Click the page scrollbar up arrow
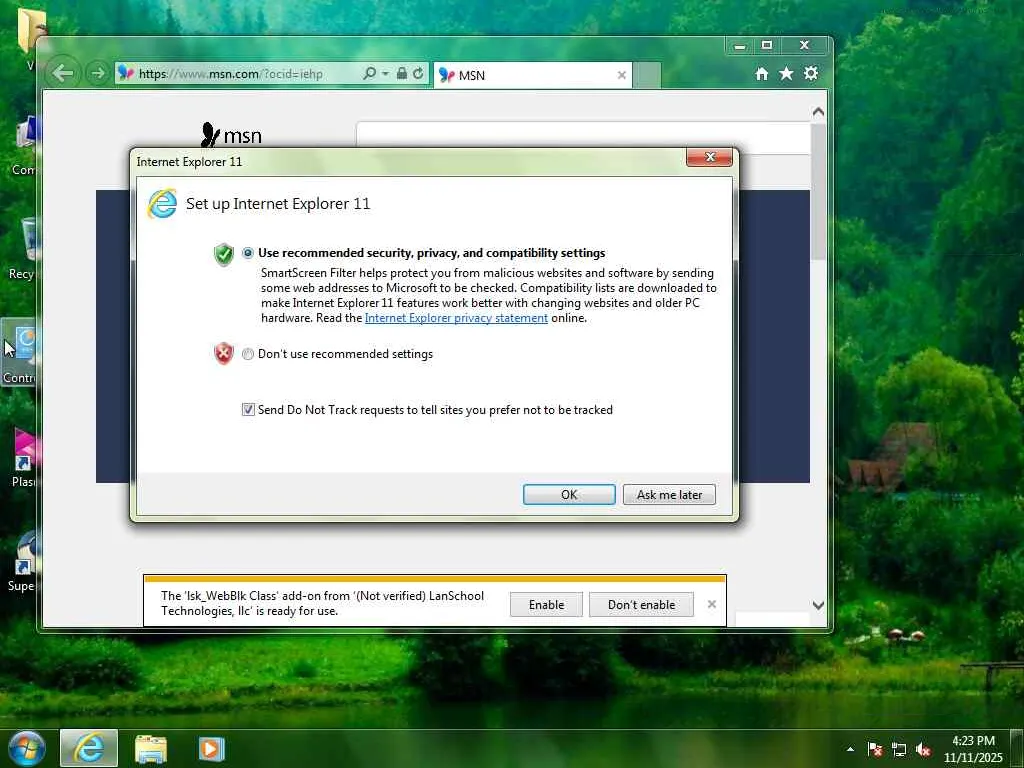Viewport: 1024px width, 768px height. point(818,112)
